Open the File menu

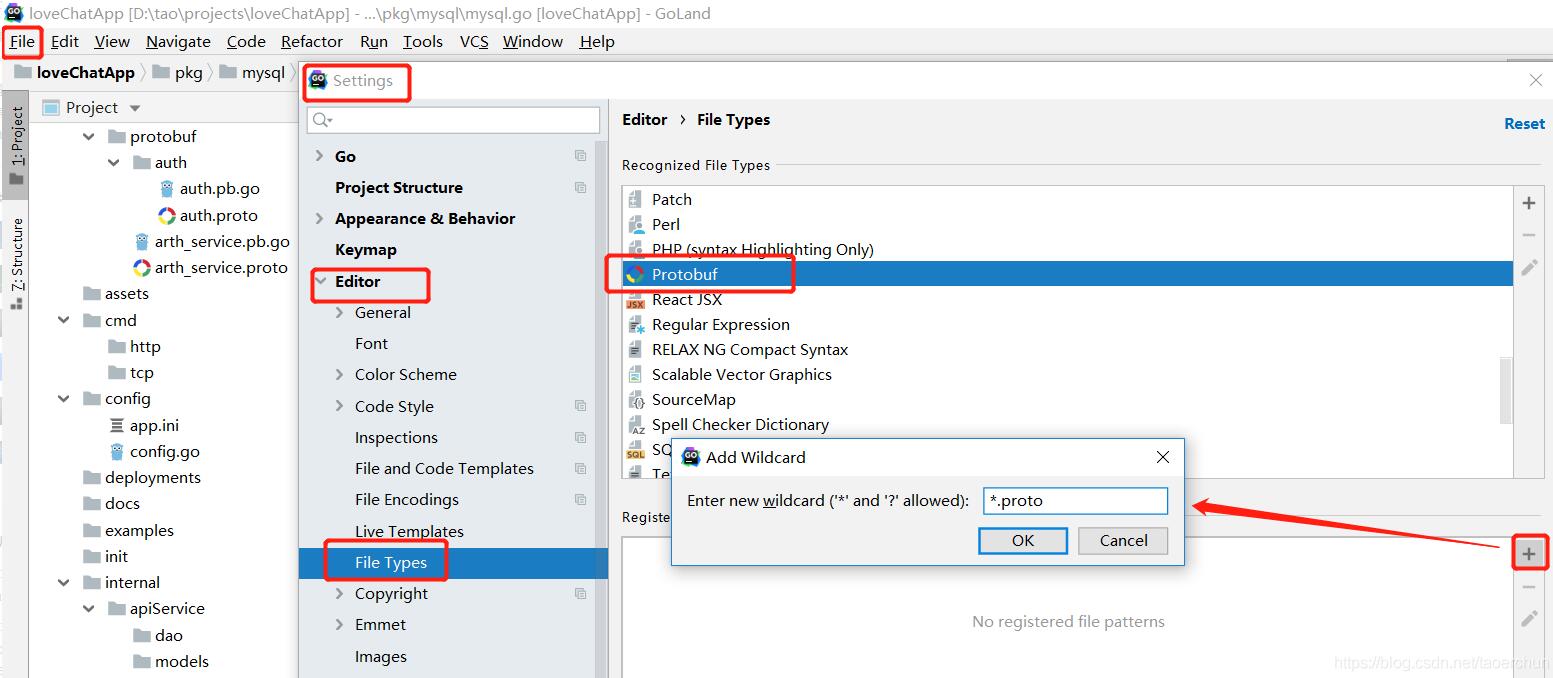point(22,41)
